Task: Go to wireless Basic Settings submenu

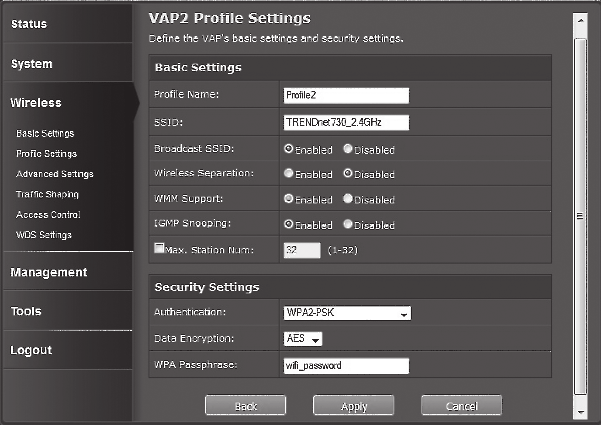Action: 45,133
